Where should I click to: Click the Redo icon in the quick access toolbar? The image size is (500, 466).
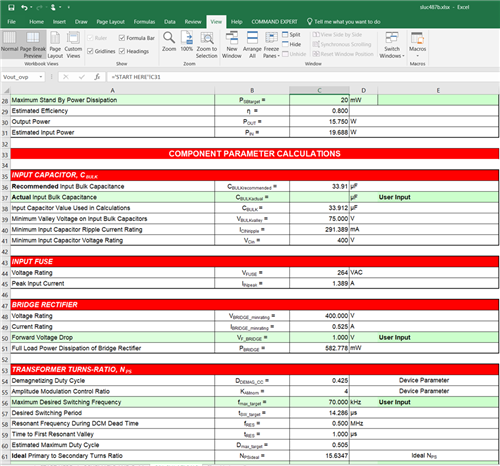39,7
